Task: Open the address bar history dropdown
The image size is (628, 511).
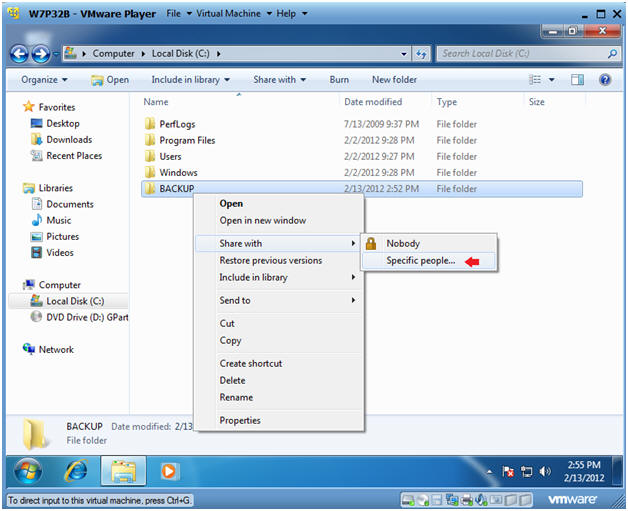Action: tap(404, 54)
